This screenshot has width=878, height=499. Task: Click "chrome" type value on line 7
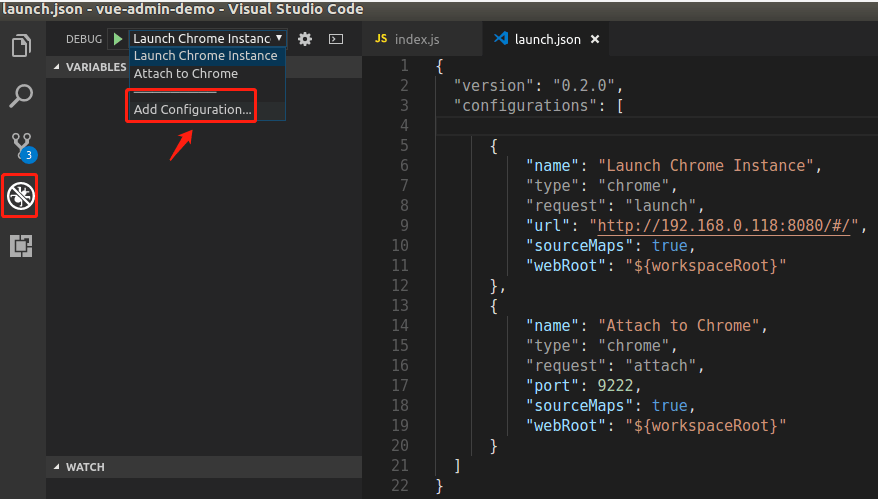[633, 186]
